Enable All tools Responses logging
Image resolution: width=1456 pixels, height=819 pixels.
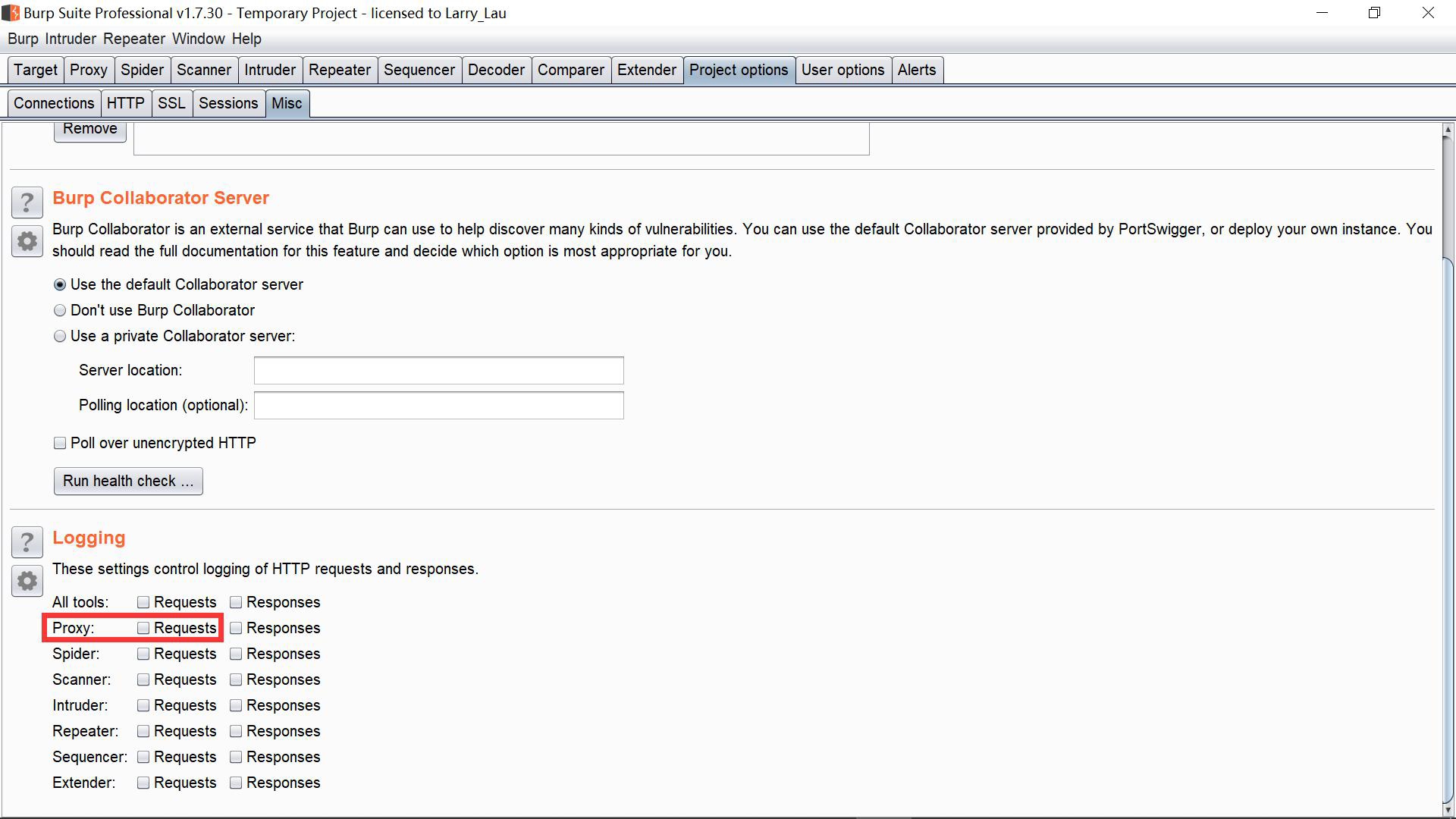coord(236,602)
